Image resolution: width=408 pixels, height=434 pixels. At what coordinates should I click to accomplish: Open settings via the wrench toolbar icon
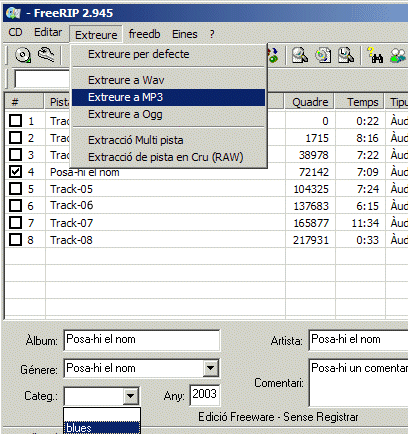coord(46,55)
